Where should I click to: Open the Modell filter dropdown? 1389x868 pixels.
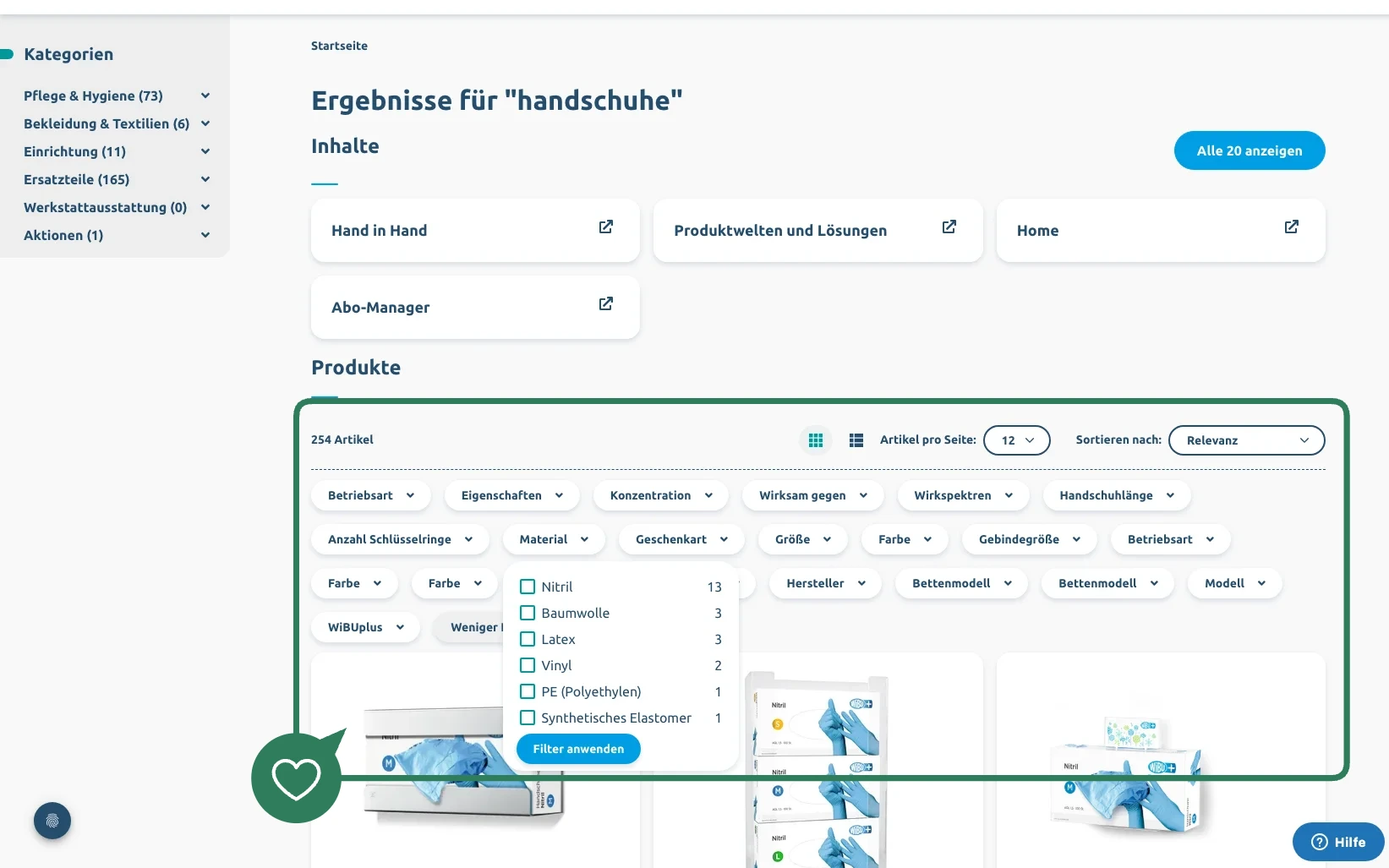[1235, 583]
